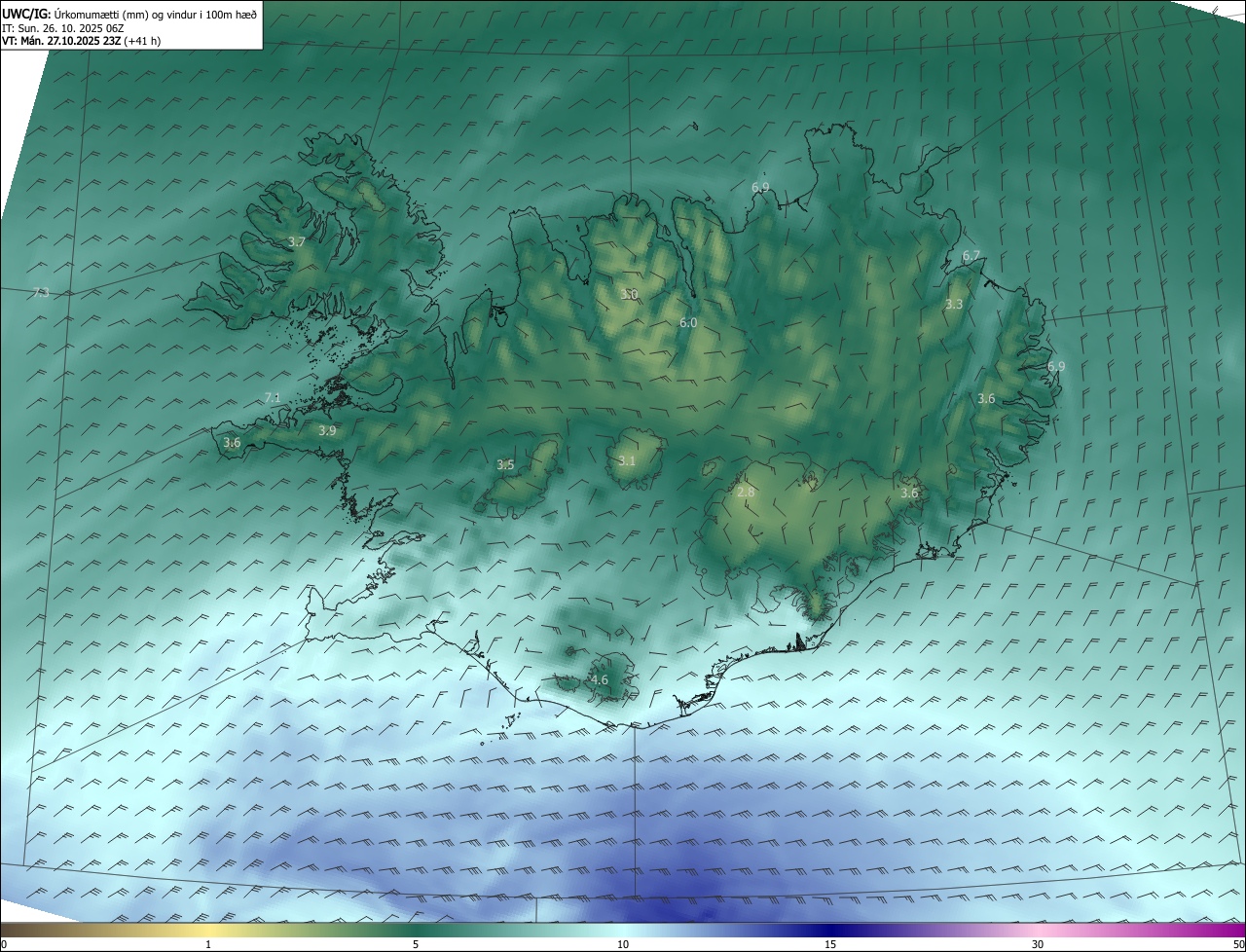Click the 30 mm pink section of legend

pyautogui.click(x=1038, y=932)
